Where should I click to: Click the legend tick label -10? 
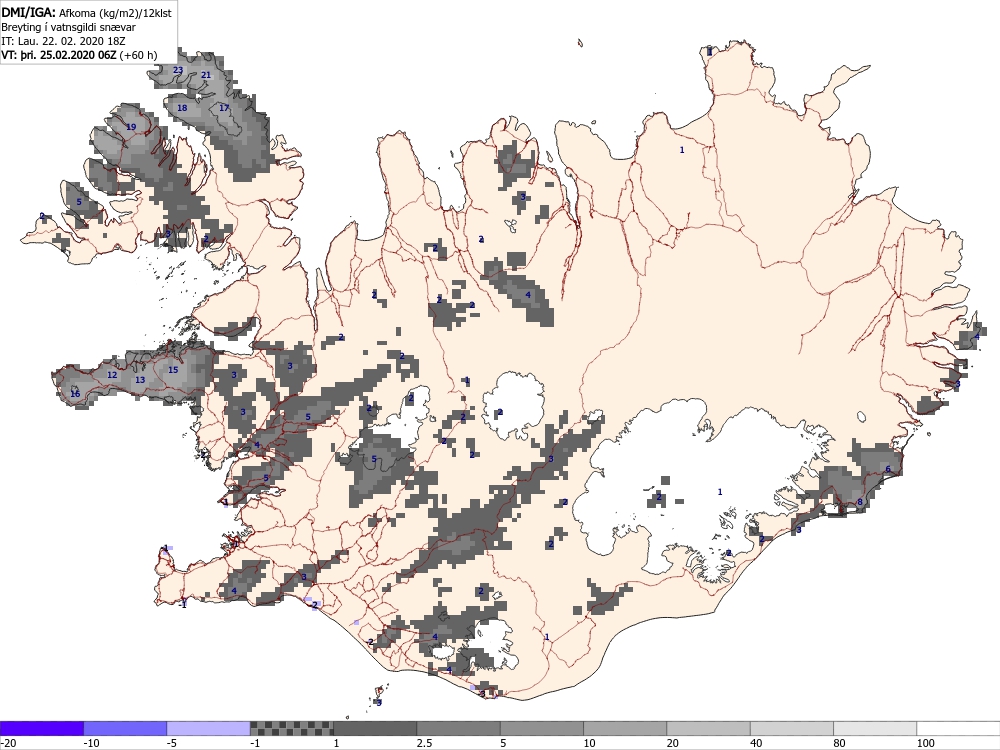click(x=92, y=743)
